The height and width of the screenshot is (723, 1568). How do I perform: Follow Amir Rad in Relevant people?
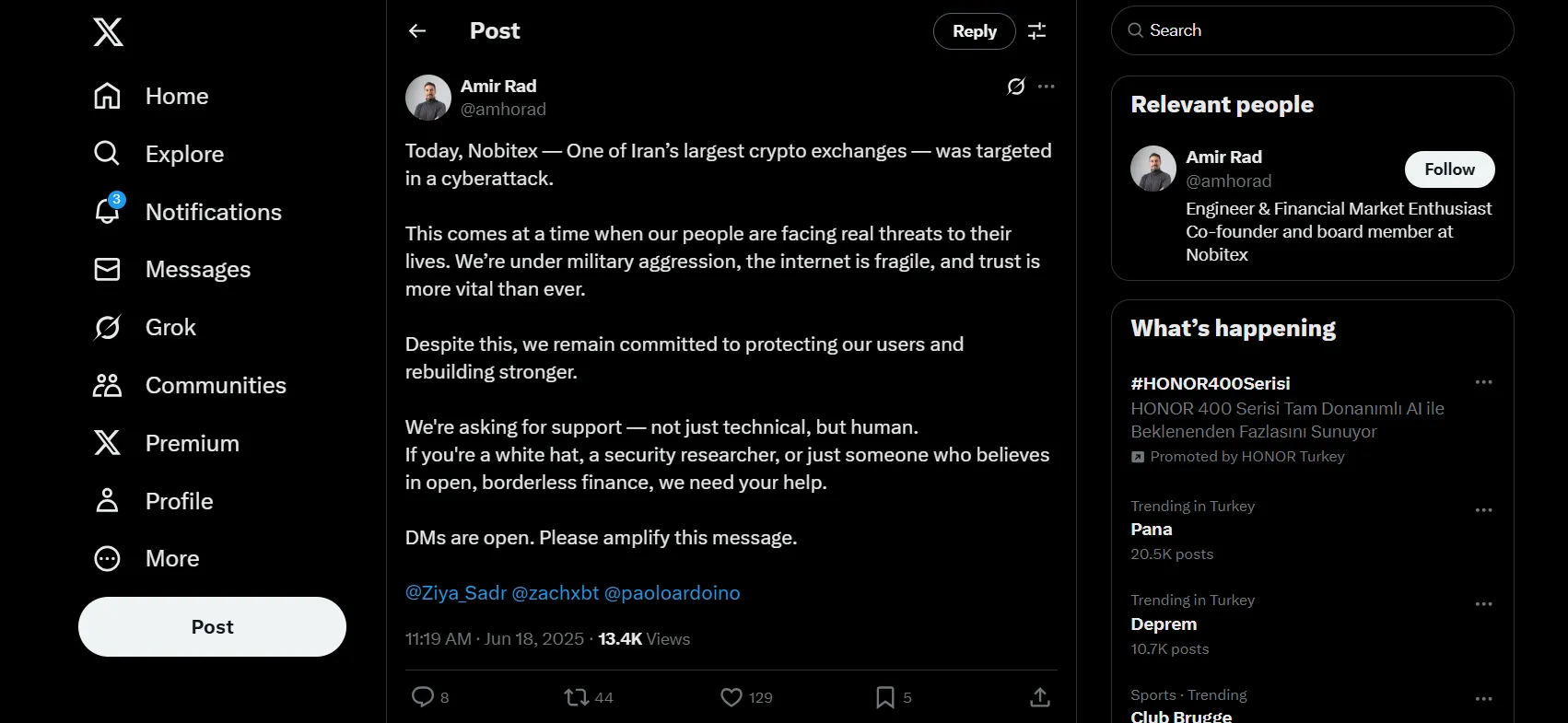[1448, 169]
